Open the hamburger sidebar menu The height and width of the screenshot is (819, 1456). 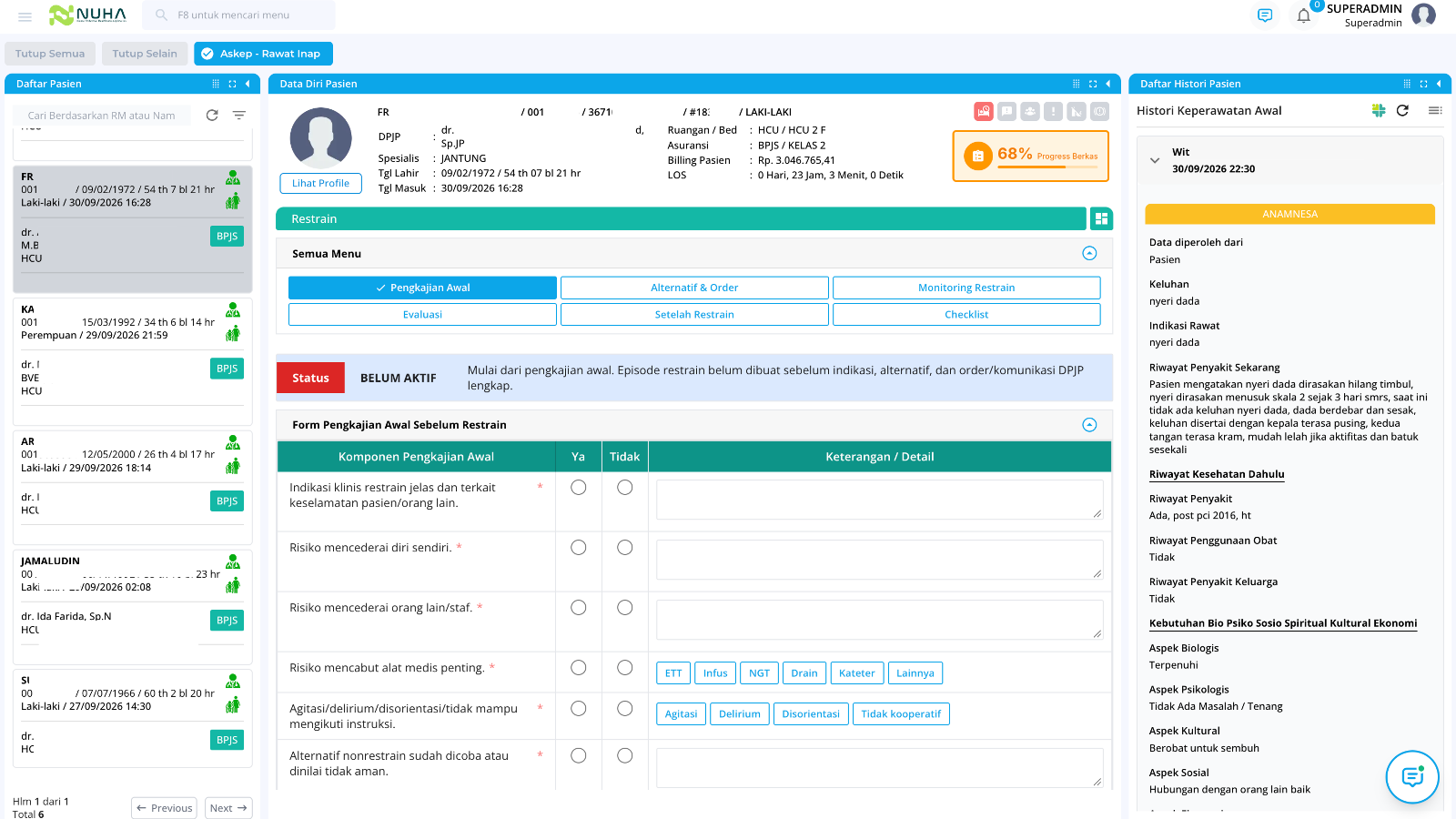25,16
